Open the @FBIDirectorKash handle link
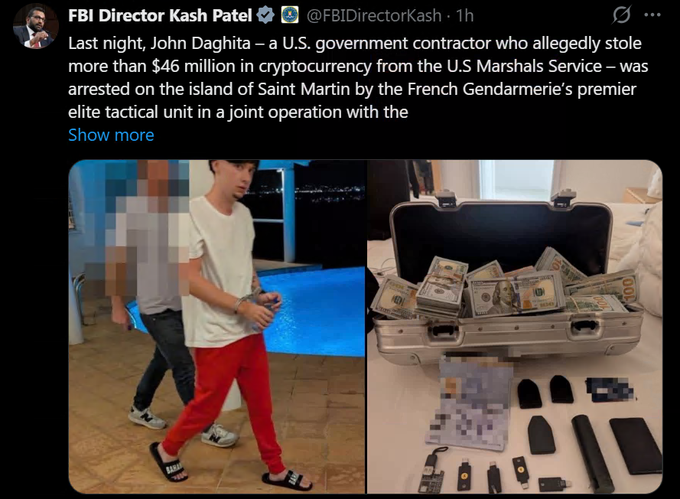 coord(374,16)
